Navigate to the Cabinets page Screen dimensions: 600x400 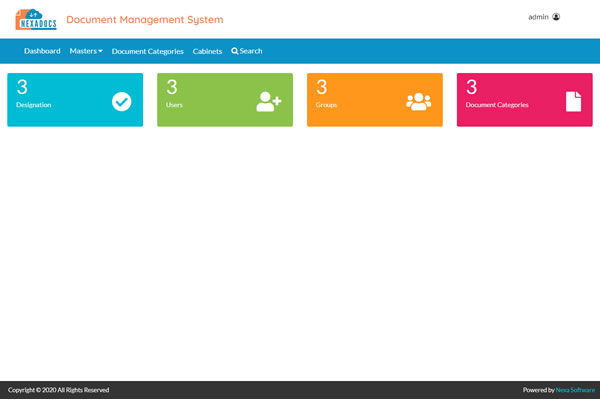pyautogui.click(x=207, y=51)
